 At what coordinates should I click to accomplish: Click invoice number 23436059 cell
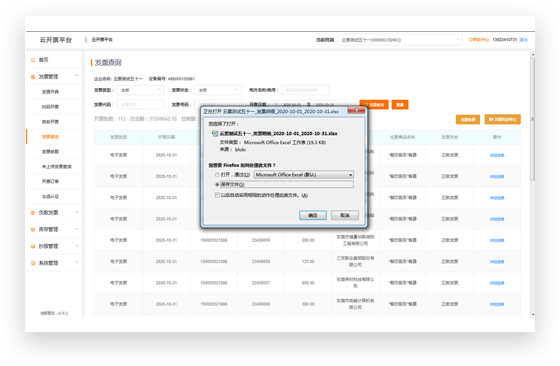(x=261, y=240)
